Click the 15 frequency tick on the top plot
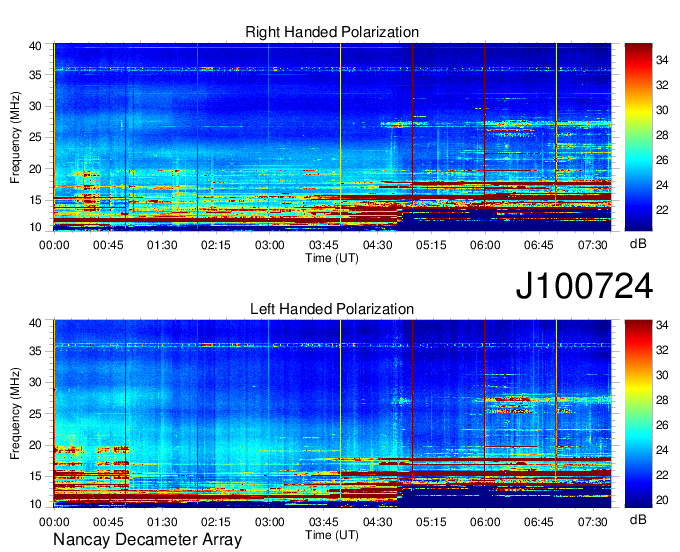Screen dimensions: 680x552 (x=35, y=200)
